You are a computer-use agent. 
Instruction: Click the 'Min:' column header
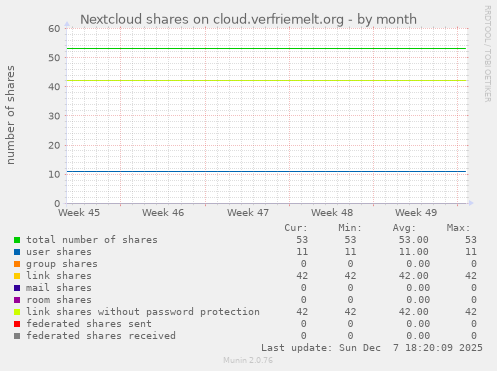[x=350, y=228]
